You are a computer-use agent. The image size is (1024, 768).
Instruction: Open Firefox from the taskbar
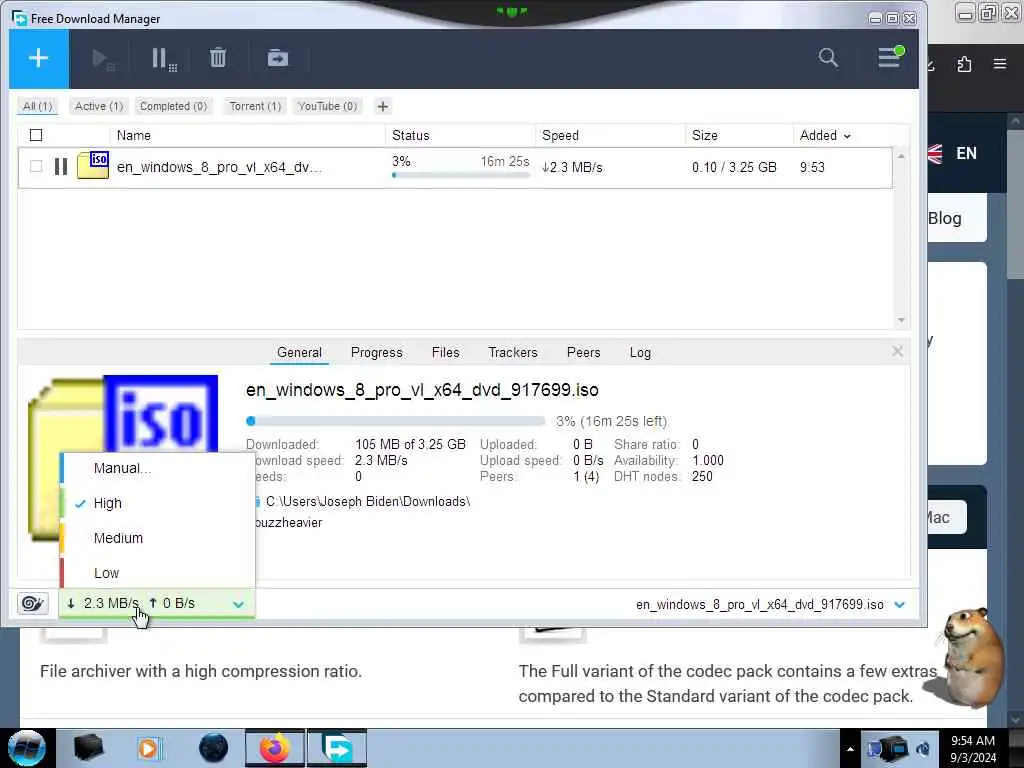click(x=274, y=748)
